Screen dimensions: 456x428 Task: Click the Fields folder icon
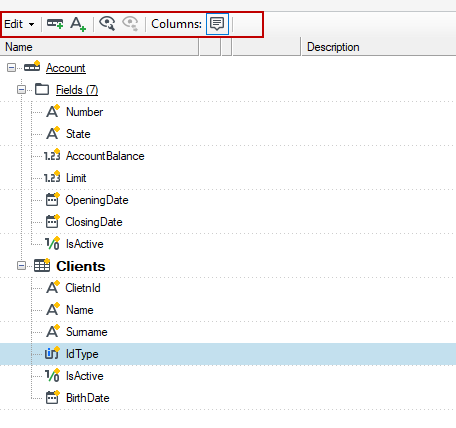[x=42, y=89]
